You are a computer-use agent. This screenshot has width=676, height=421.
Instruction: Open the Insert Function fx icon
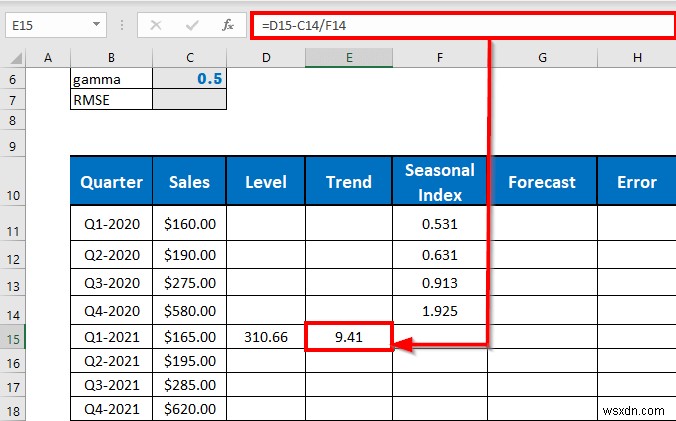[228, 25]
